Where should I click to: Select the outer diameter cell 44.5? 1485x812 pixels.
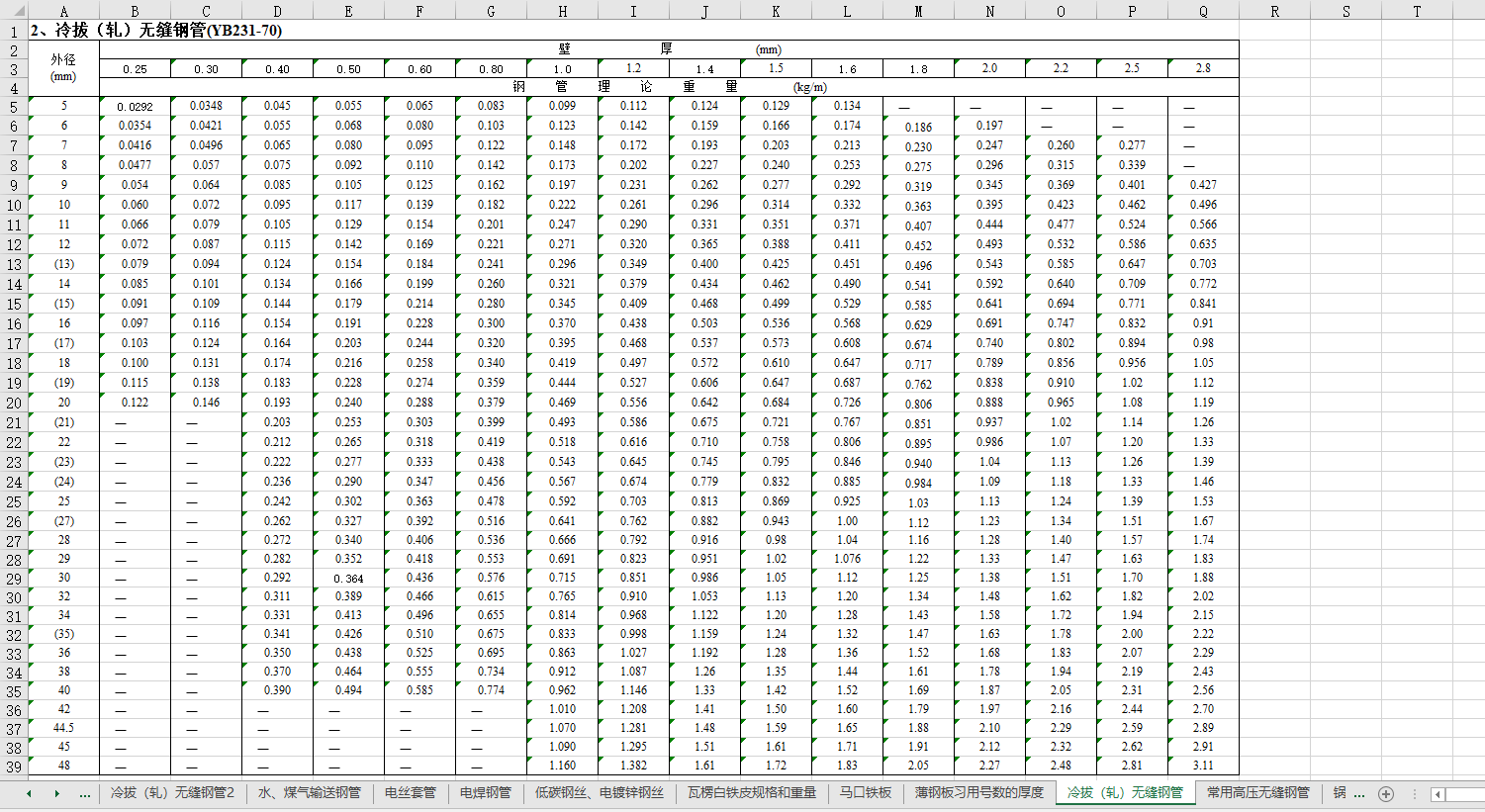[63, 728]
